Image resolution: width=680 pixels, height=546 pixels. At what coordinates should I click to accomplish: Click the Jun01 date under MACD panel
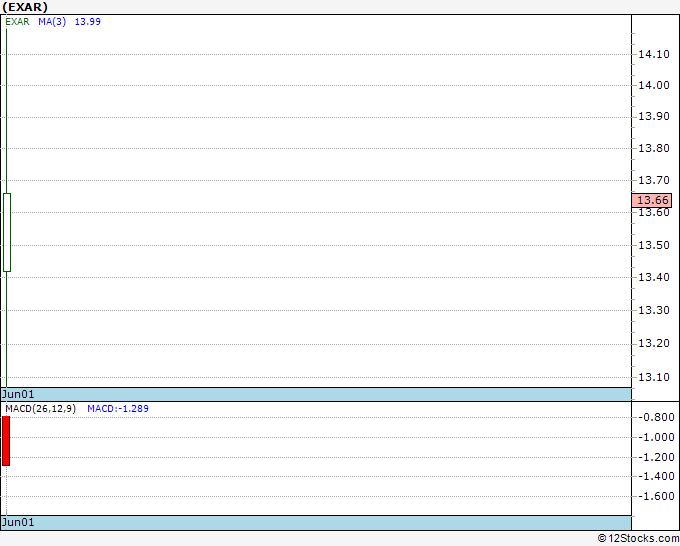point(18,522)
